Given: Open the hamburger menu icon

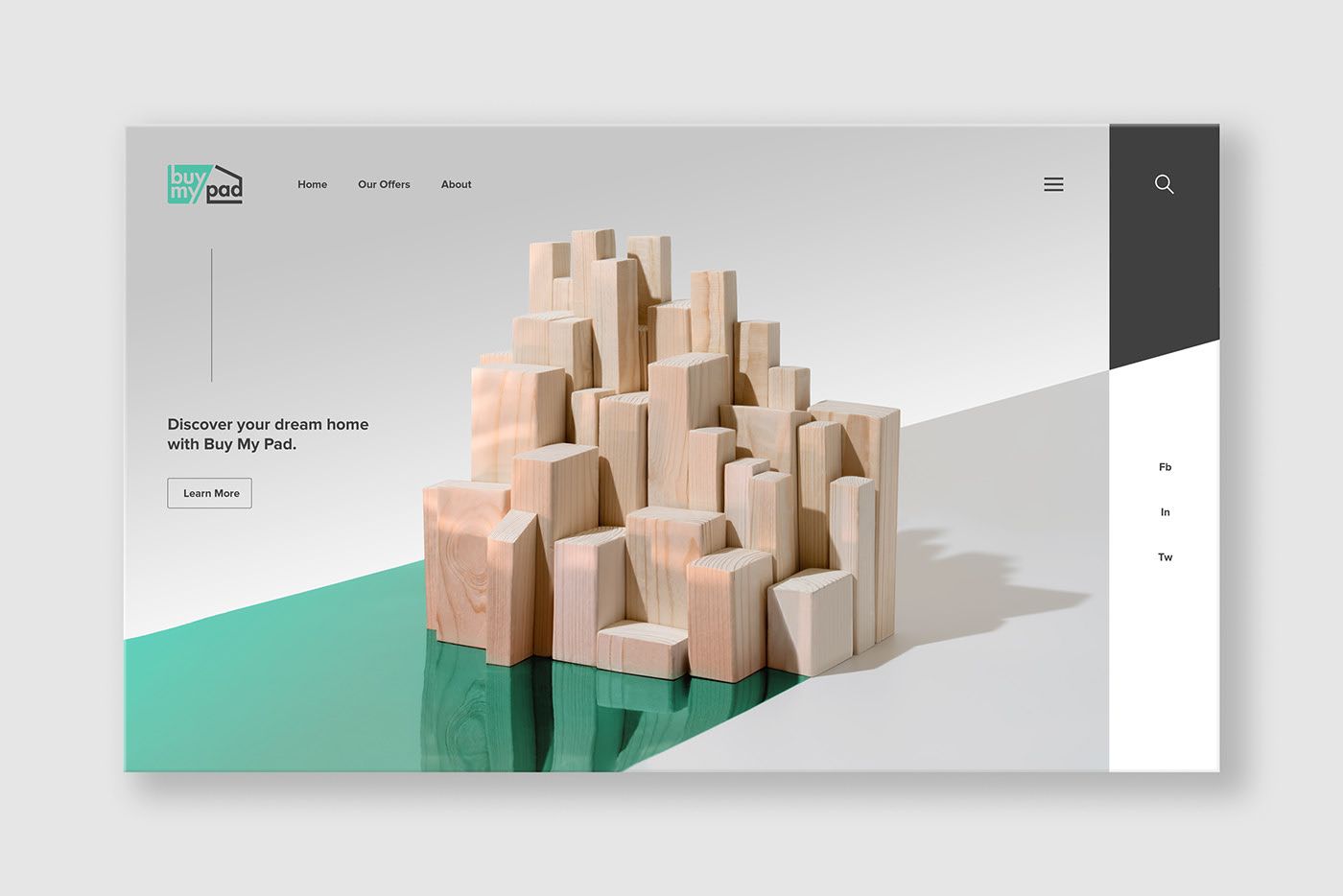Looking at the screenshot, I should [x=1053, y=184].
